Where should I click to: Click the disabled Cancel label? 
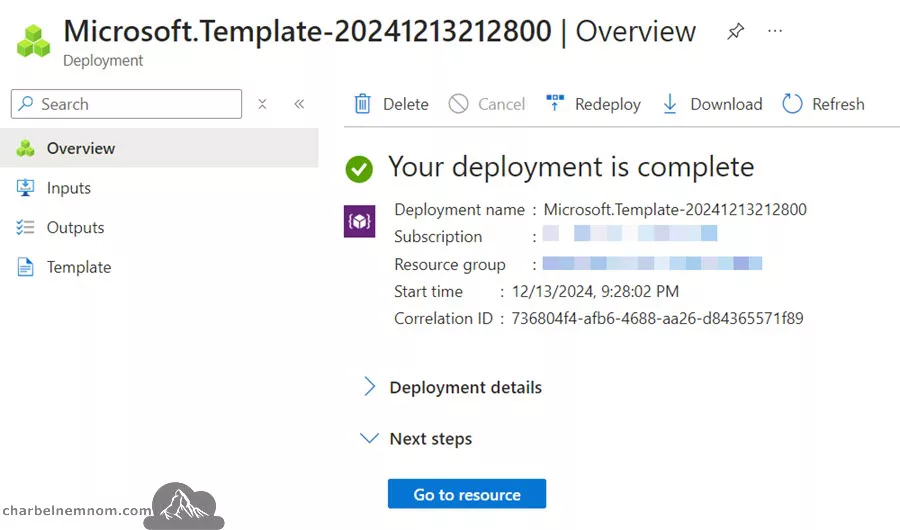click(501, 104)
